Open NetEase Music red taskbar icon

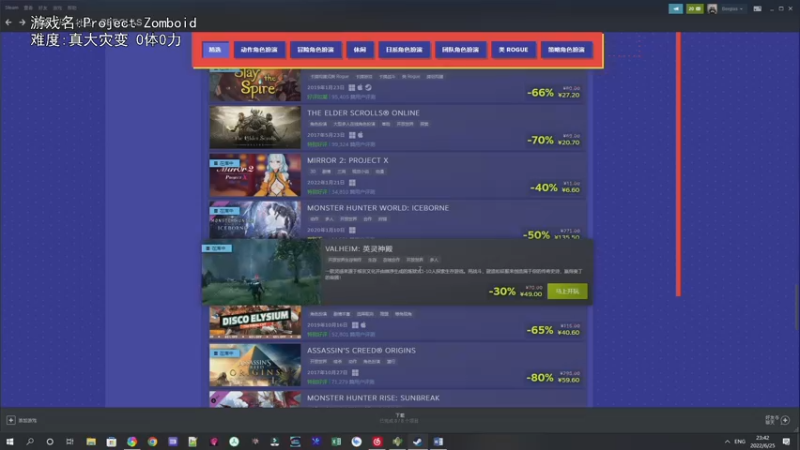click(x=377, y=441)
